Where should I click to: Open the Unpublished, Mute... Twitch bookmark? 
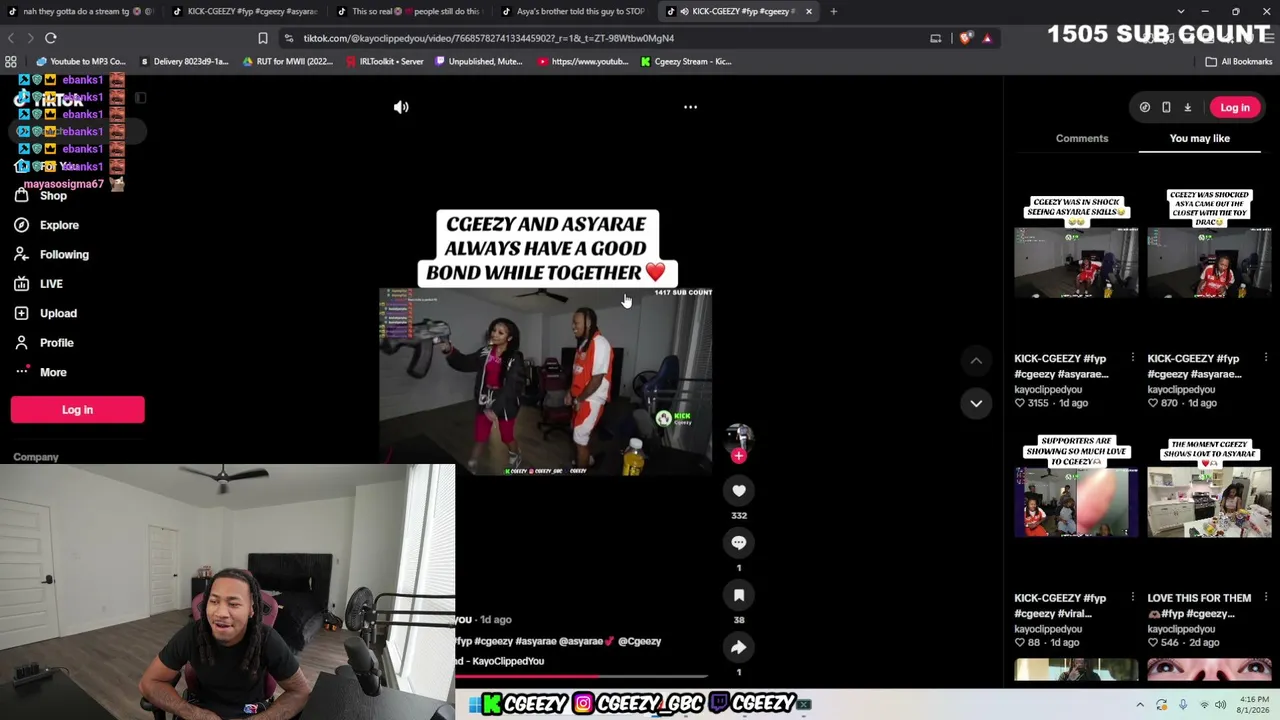[479, 61]
